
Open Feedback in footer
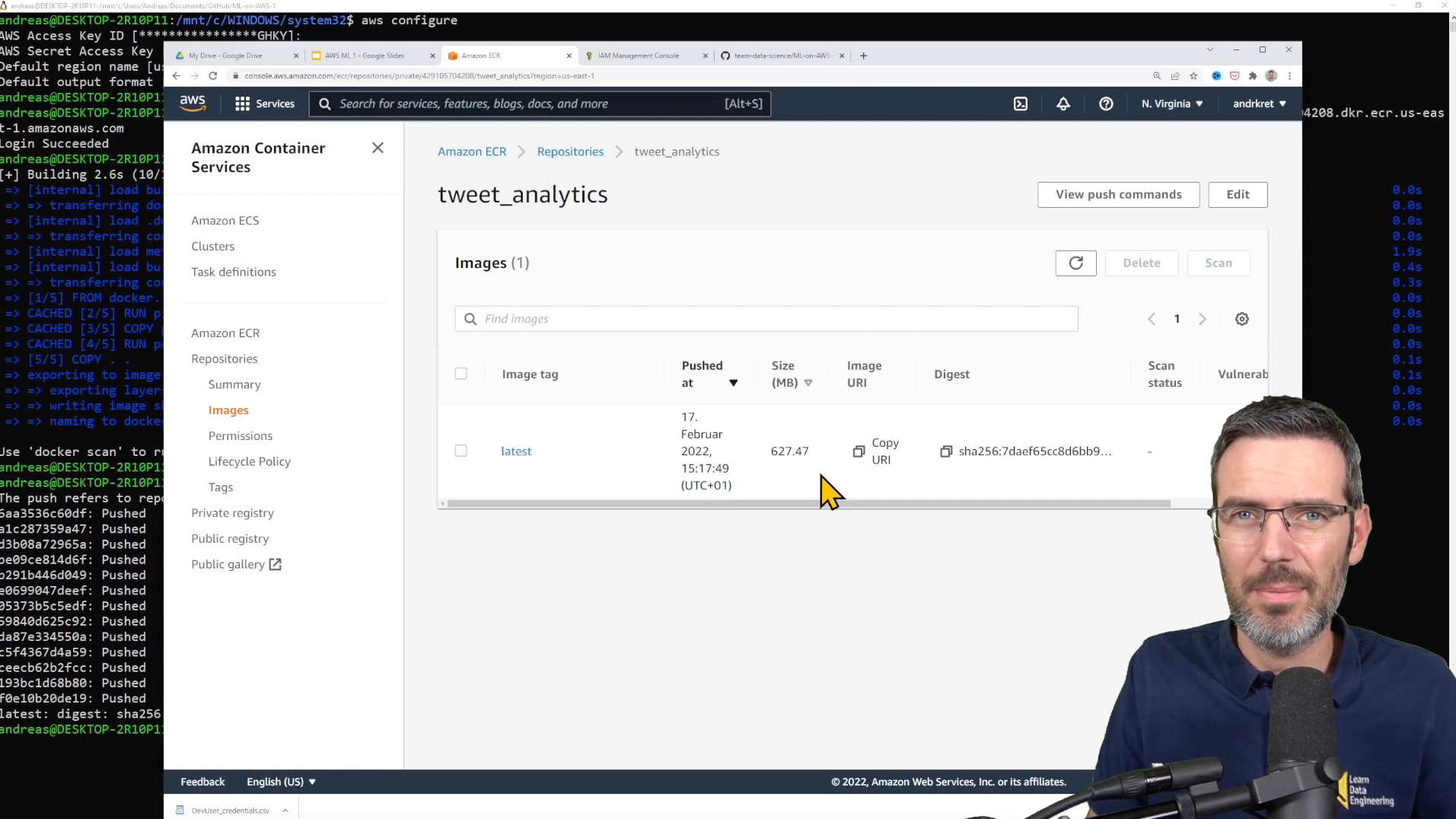202,782
